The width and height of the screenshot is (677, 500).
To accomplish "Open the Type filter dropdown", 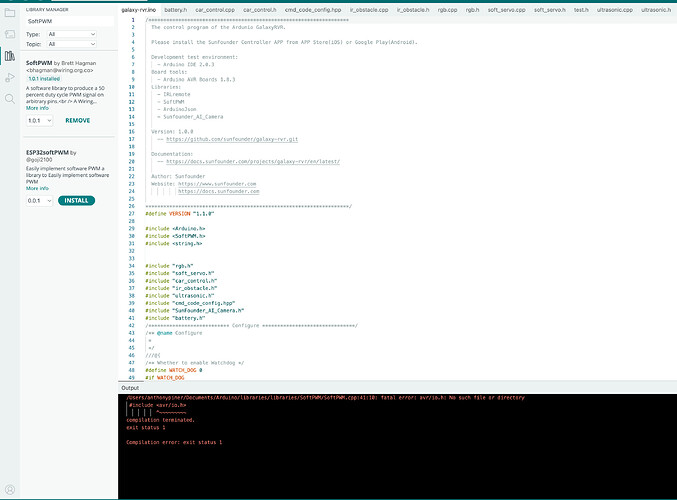I will click(x=71, y=34).
